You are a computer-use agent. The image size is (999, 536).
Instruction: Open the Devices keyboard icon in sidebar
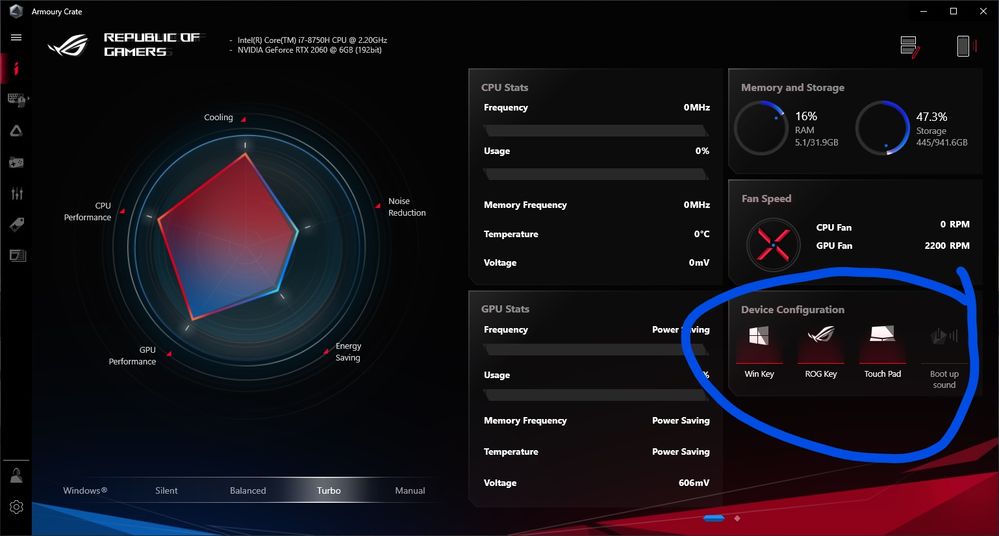coord(16,99)
